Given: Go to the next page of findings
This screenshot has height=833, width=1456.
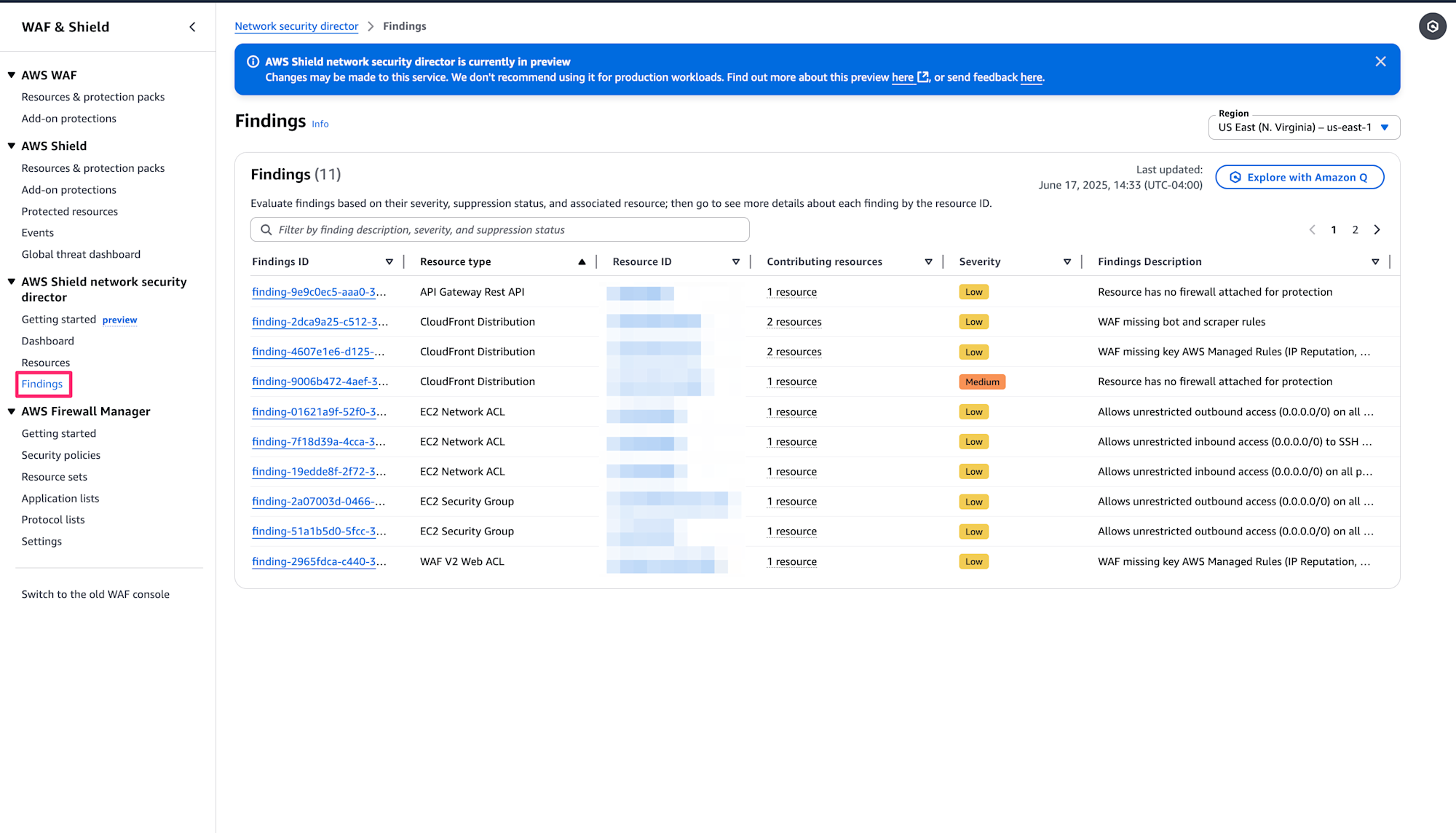Looking at the screenshot, I should [1377, 229].
